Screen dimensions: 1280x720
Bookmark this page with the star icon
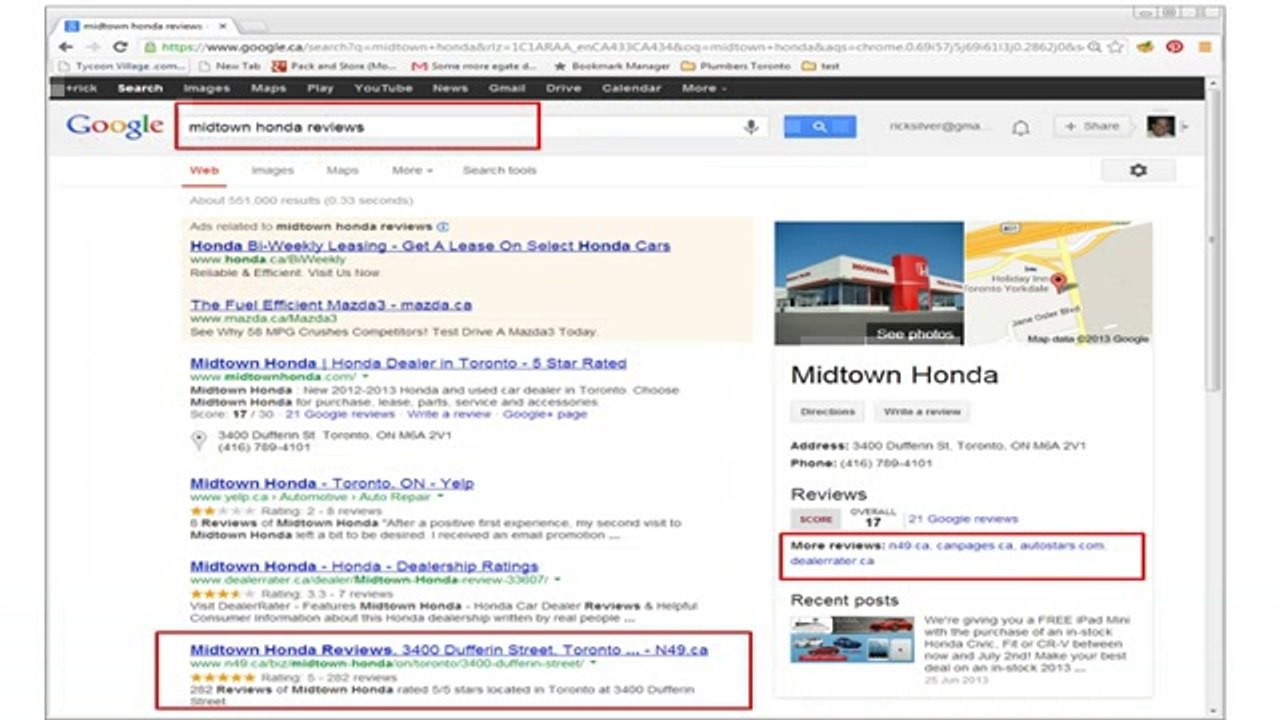[1115, 47]
